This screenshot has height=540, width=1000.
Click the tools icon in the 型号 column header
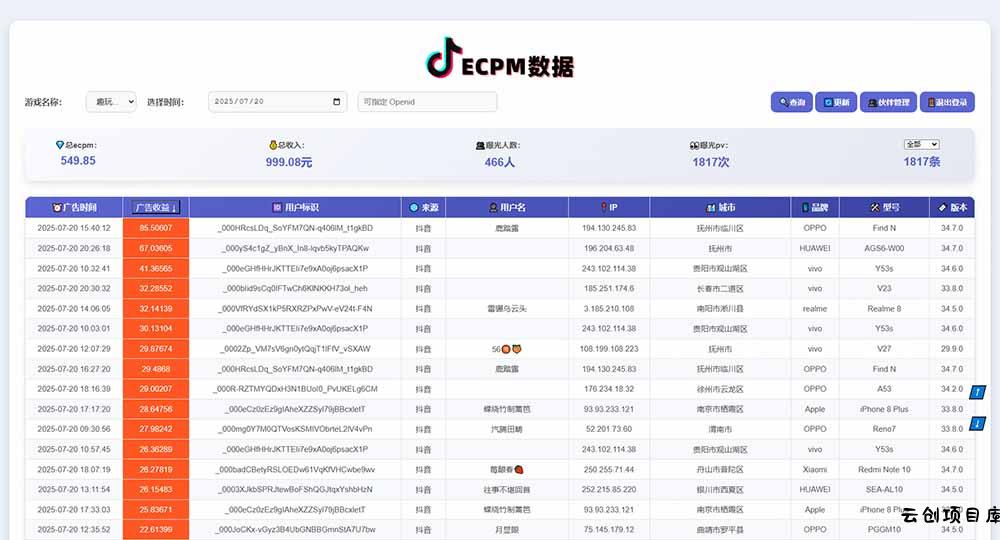pyautogui.click(x=874, y=208)
